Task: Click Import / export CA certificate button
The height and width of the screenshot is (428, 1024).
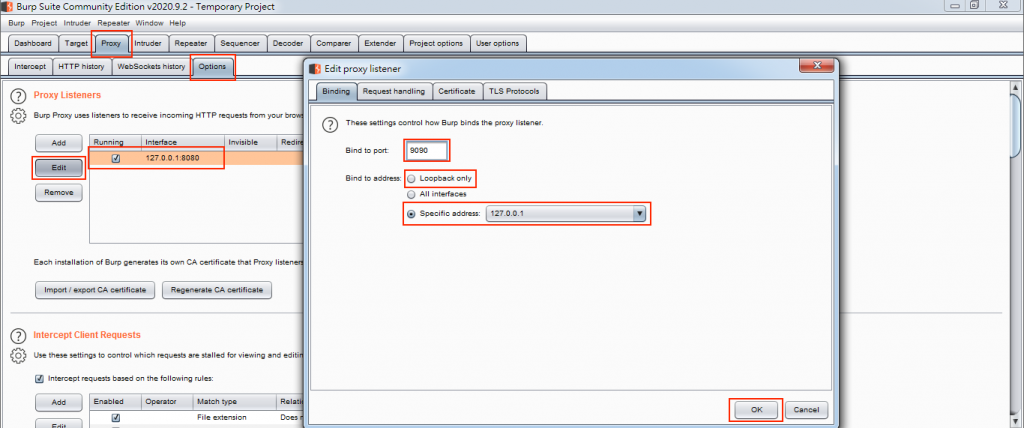Action: 95,290
